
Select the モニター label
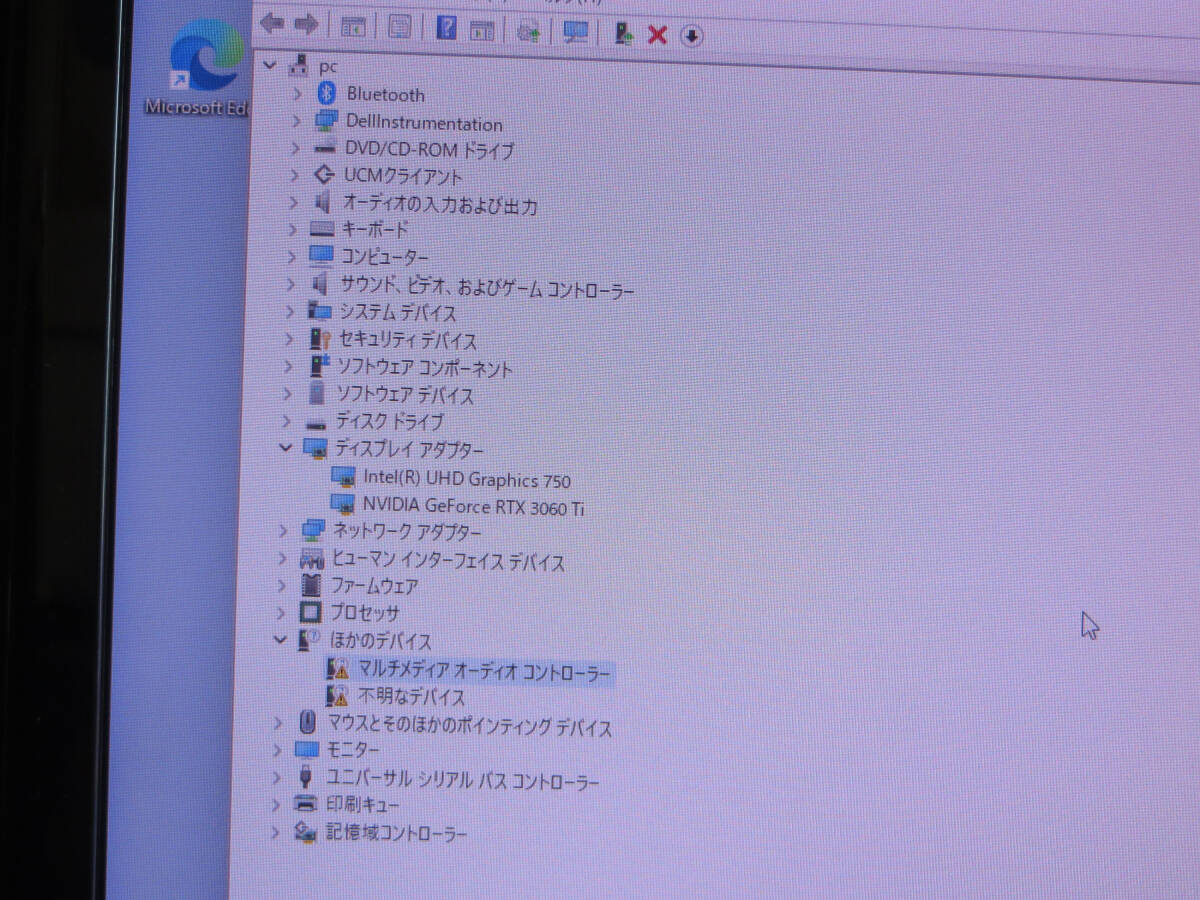353,750
